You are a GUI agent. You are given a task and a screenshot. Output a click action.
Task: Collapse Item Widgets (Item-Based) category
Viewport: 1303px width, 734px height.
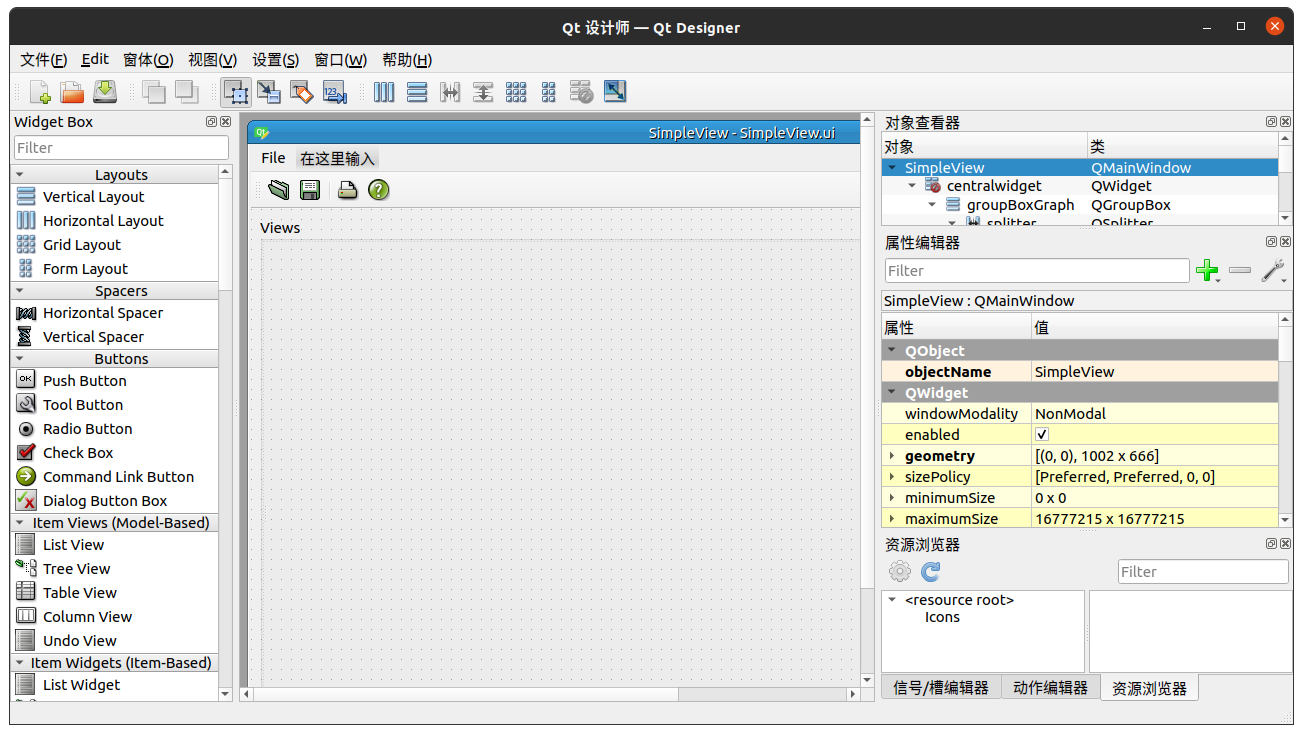click(x=20, y=662)
